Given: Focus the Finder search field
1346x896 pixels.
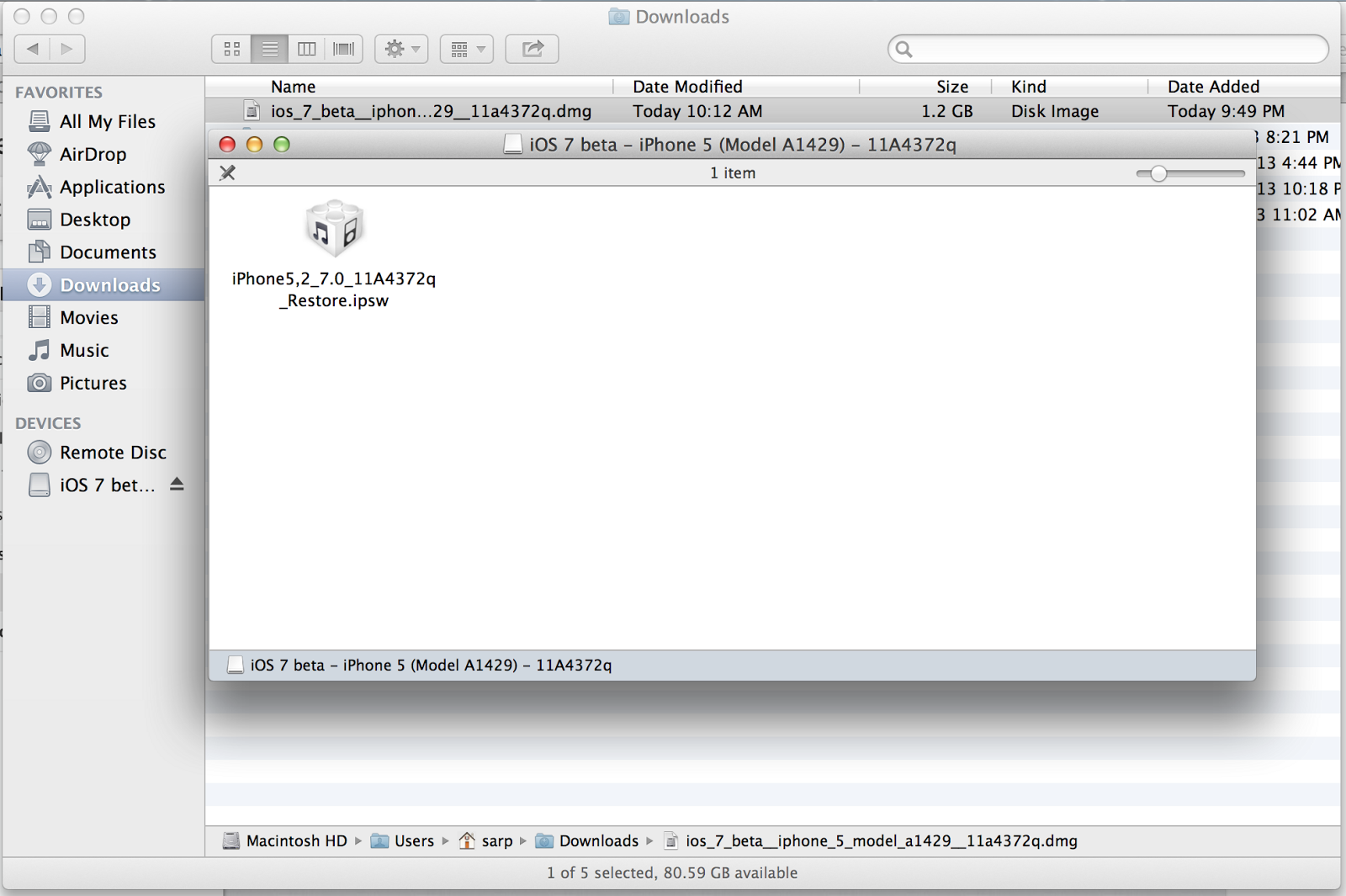Looking at the screenshot, I should point(1108,49).
